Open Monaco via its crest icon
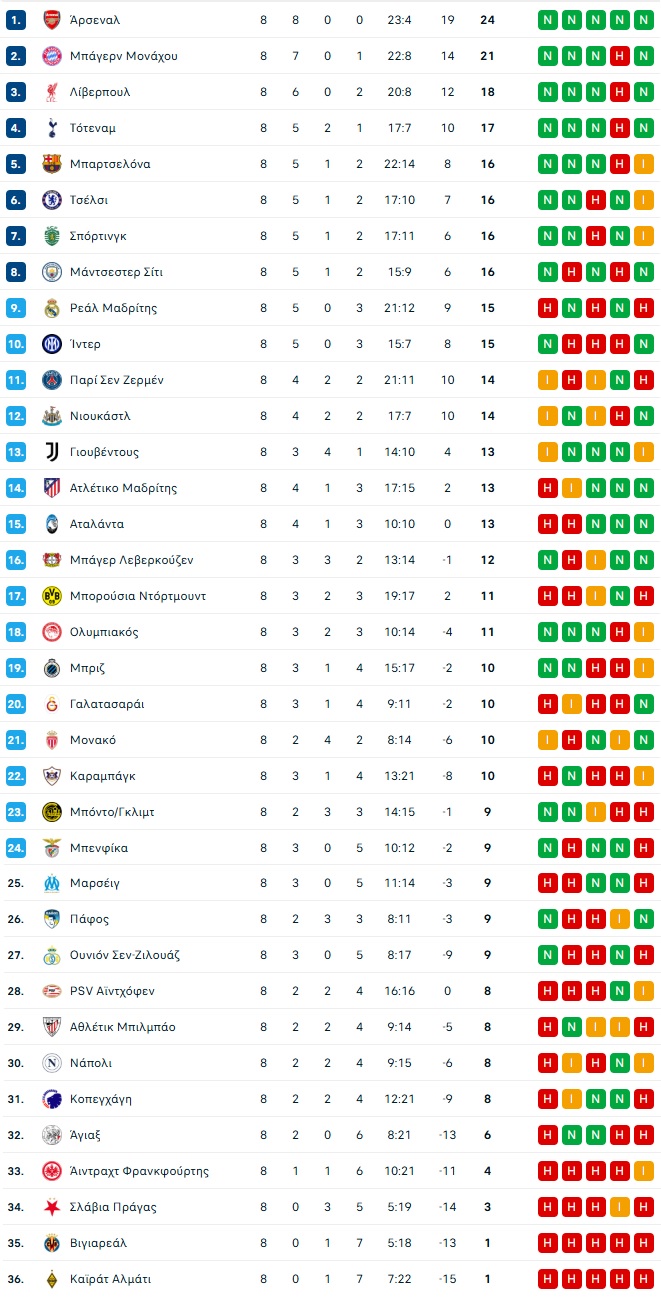Screen dimensions: 661x1303 coord(51,739)
